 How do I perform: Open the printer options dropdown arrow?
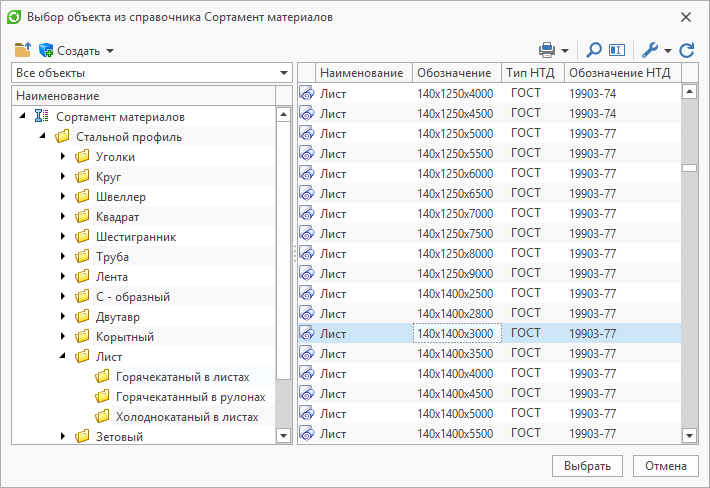pyautogui.click(x=565, y=51)
